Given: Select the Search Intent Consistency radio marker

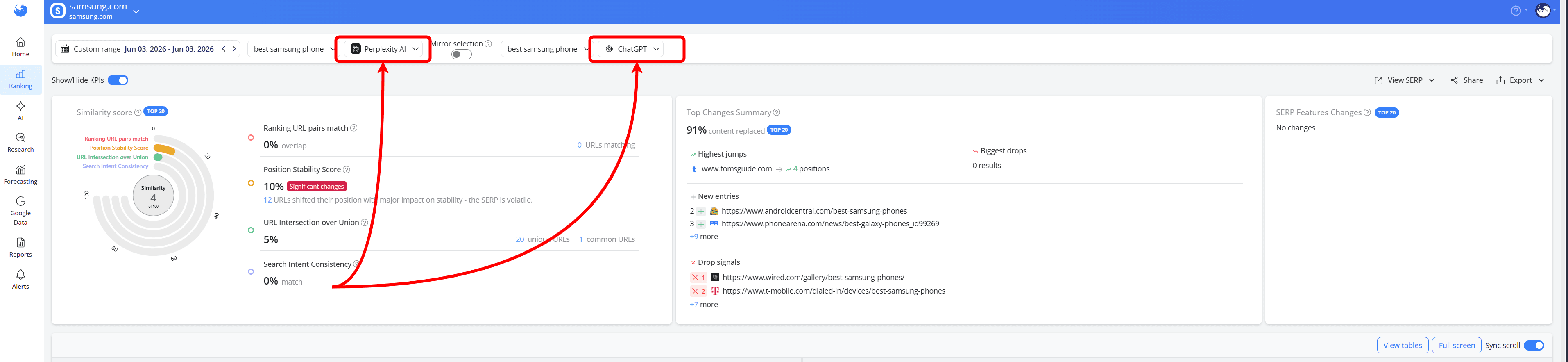Looking at the screenshot, I should [x=251, y=272].
